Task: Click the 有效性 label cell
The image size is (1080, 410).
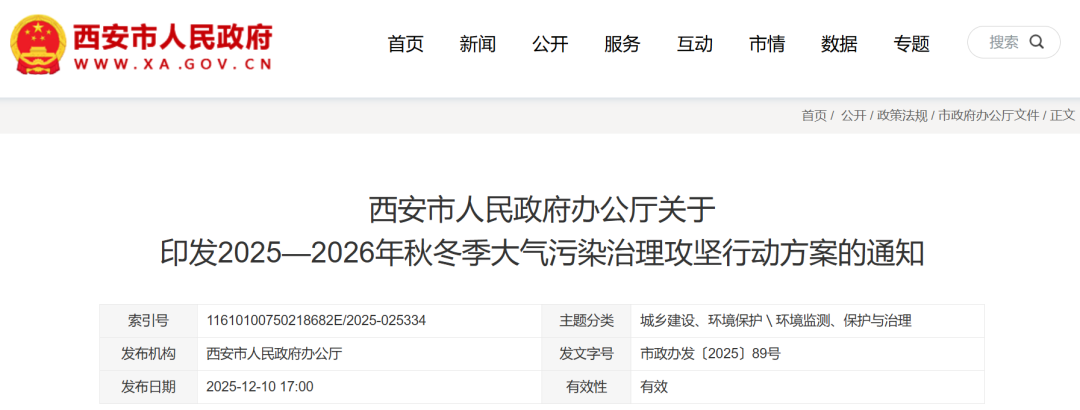Action: (x=586, y=387)
